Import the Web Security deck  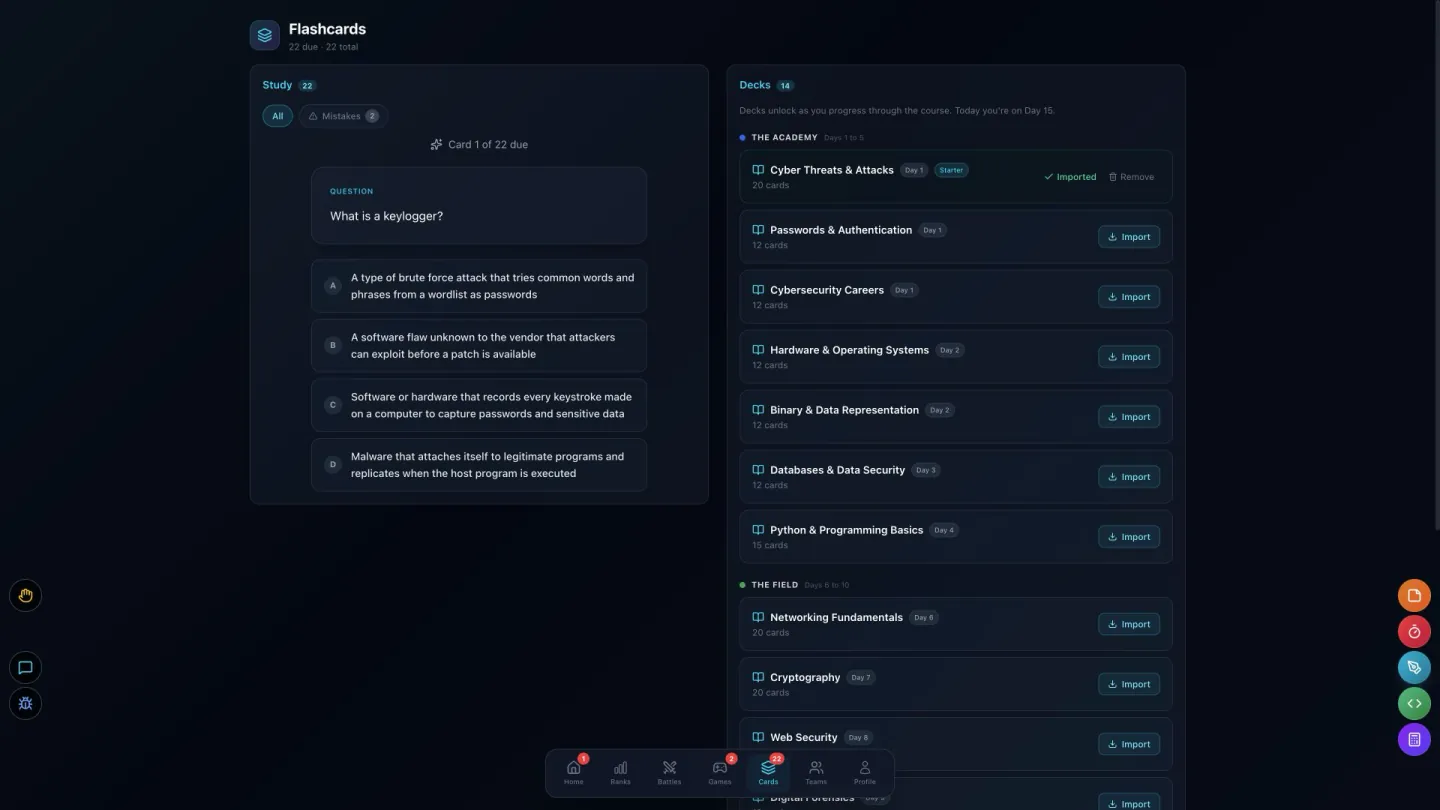(x=1129, y=744)
